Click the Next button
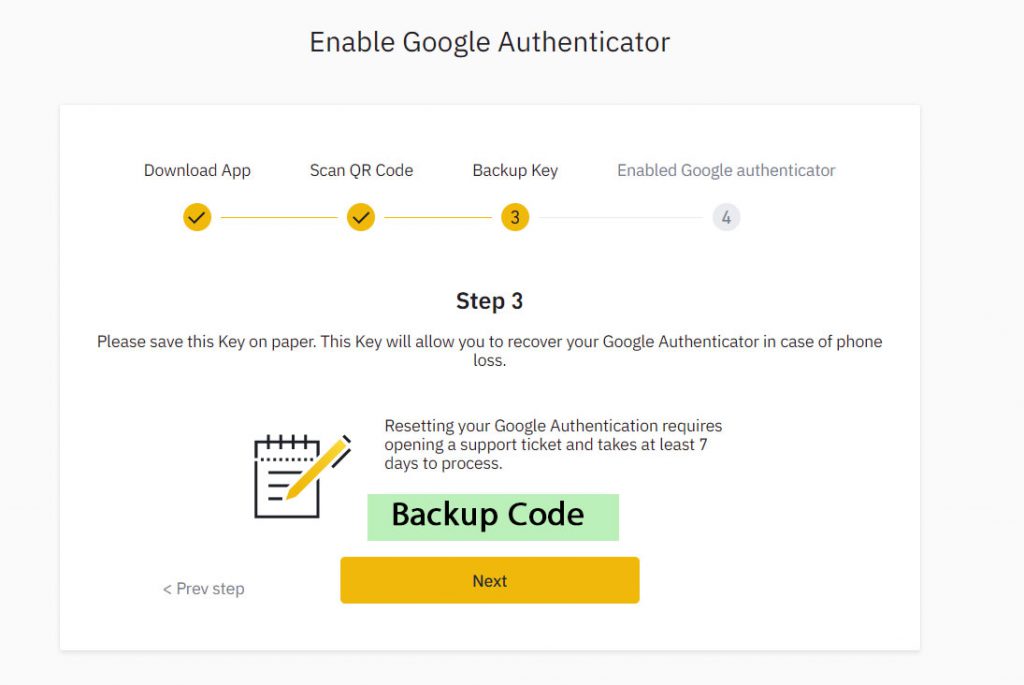 click(x=490, y=580)
